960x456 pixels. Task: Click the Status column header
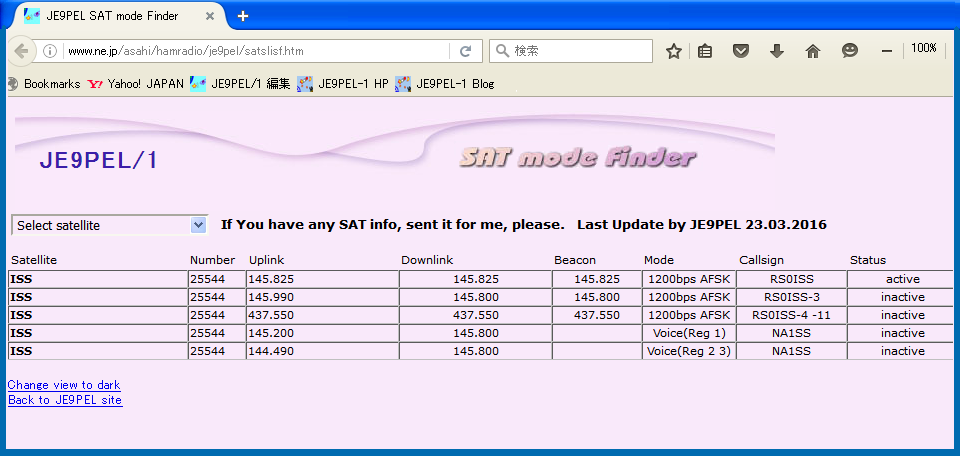(868, 260)
